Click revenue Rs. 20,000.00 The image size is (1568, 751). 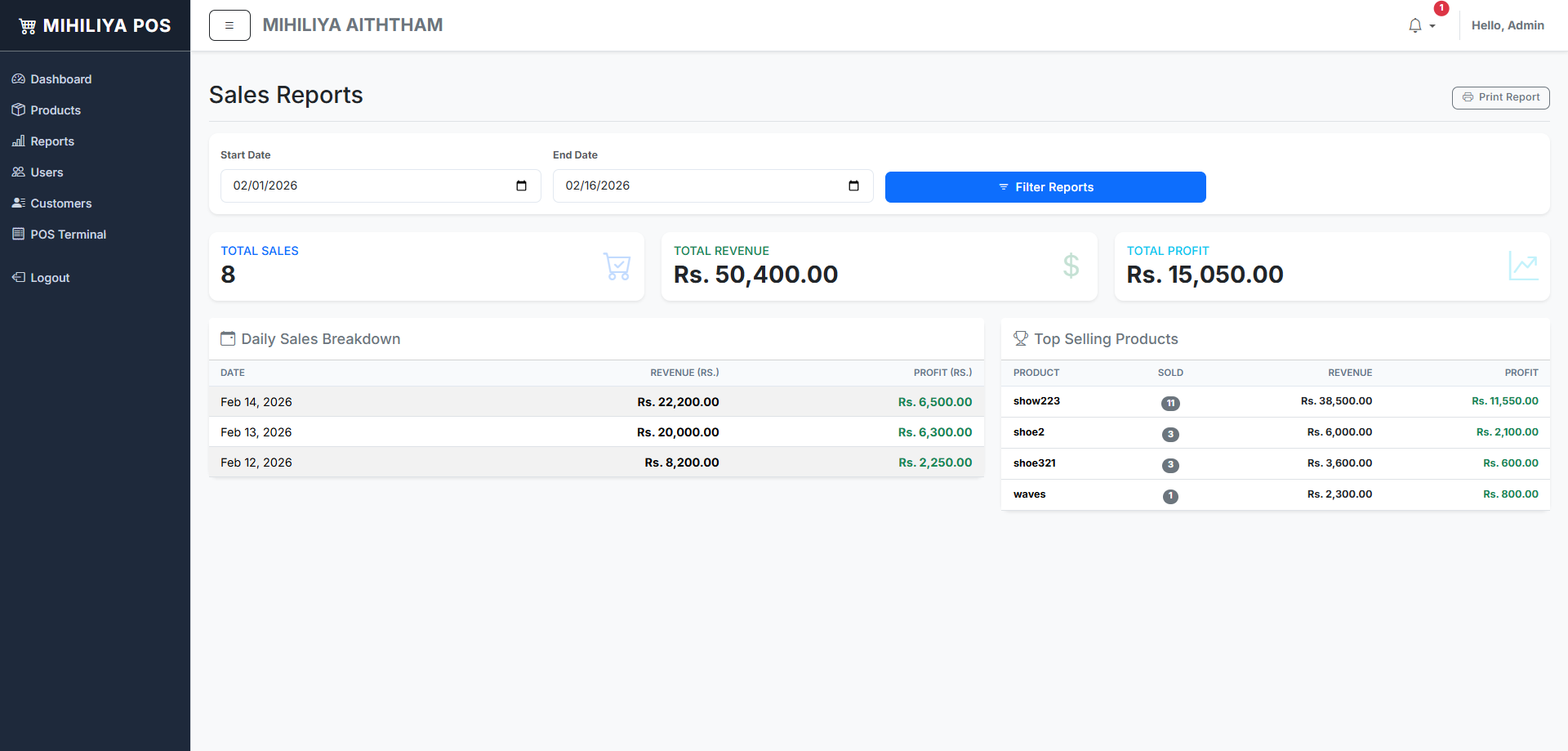[678, 432]
